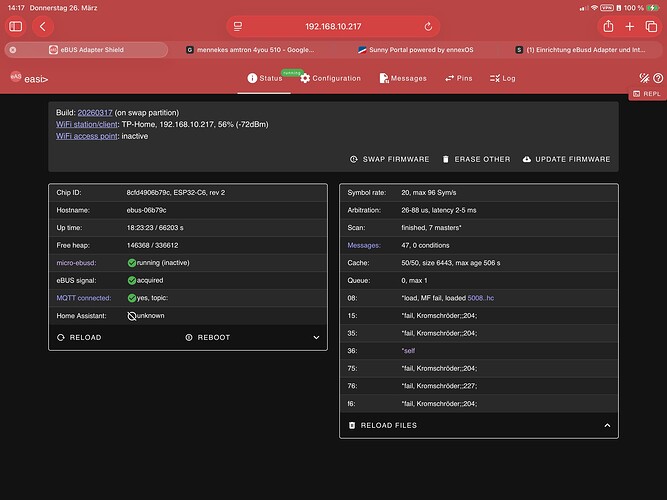
Task: Click the Chip ID value 8cfd4906b79c
Action: point(176,193)
